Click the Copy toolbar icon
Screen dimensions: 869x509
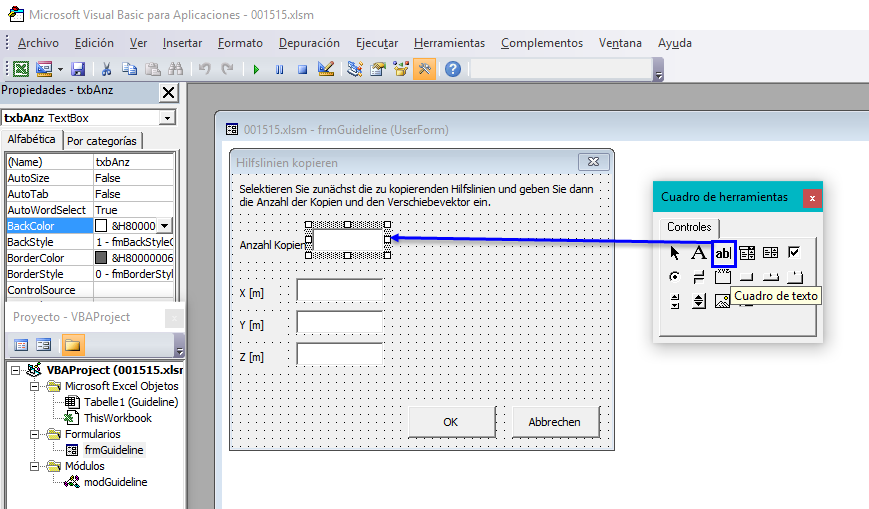click(x=130, y=69)
